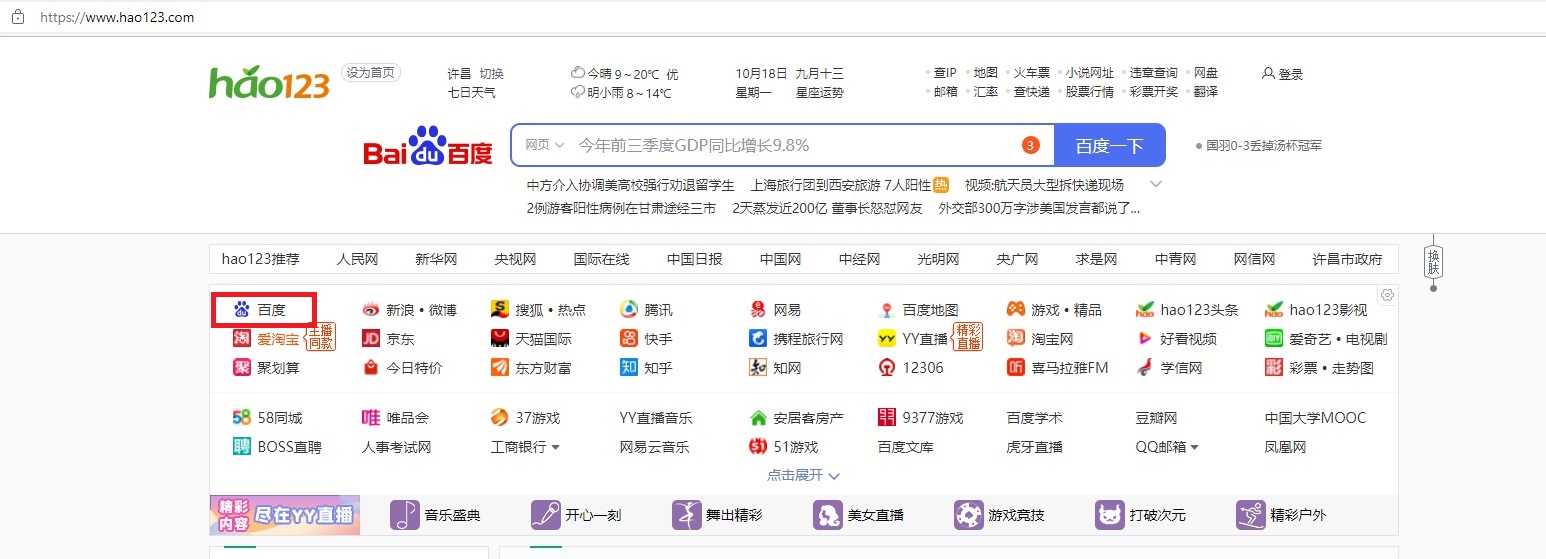The height and width of the screenshot is (559, 1546).
Task: Click the gamepad icon beside 游戏•精品
Action: click(1015, 310)
